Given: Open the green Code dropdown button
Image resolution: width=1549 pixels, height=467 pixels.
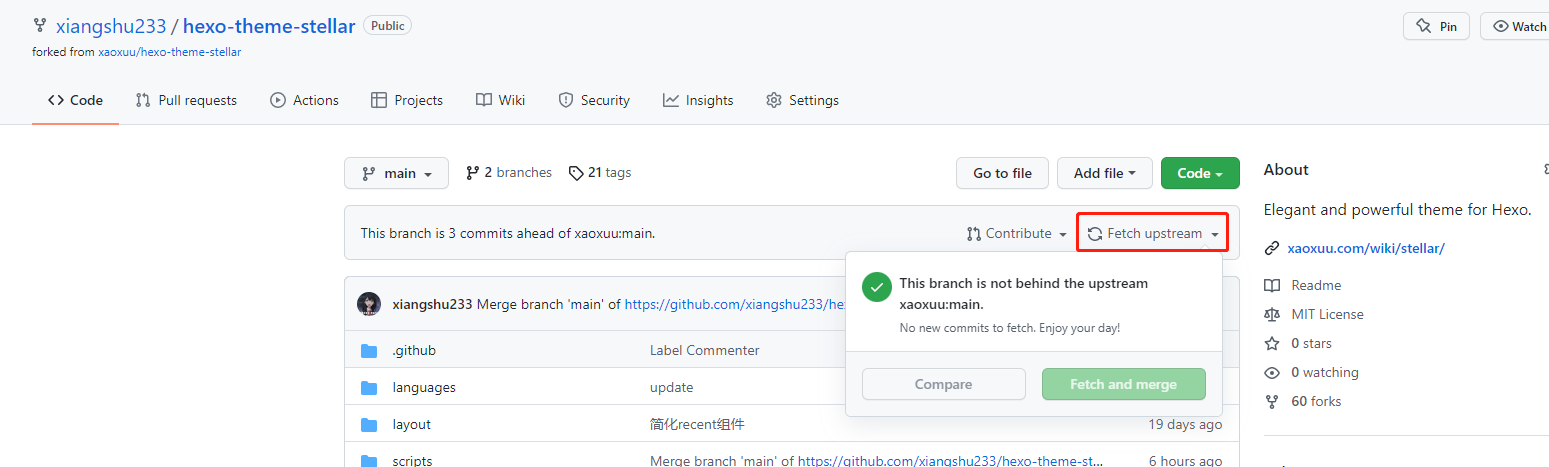Looking at the screenshot, I should 1200,173.
